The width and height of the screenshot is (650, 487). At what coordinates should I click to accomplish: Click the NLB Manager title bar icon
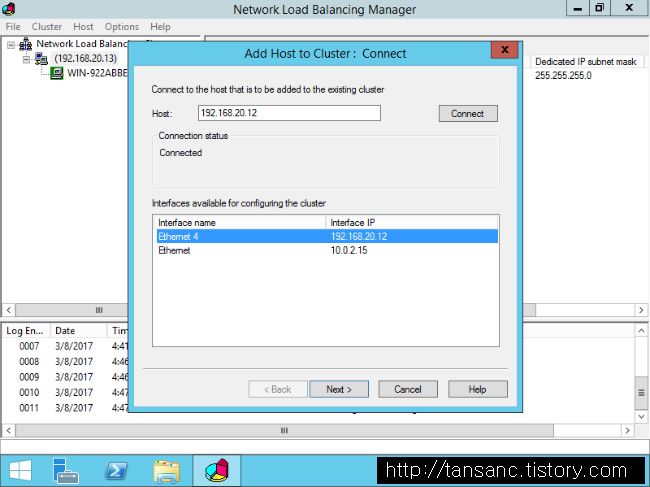pyautogui.click(x=9, y=9)
